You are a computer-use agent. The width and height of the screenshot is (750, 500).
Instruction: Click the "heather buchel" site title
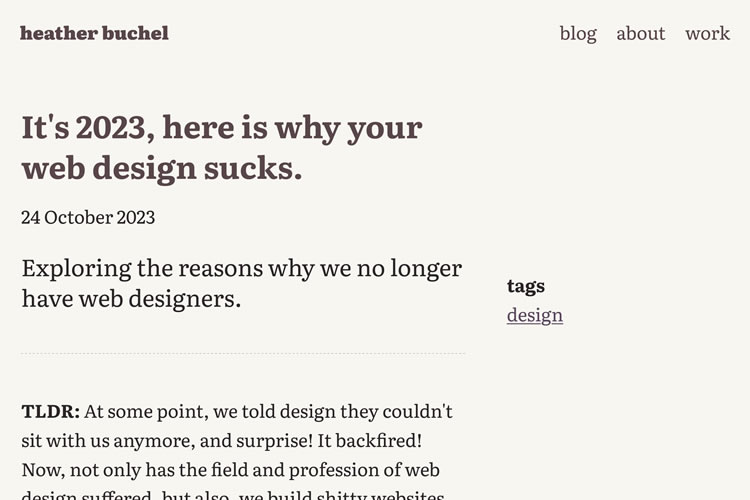point(94,33)
